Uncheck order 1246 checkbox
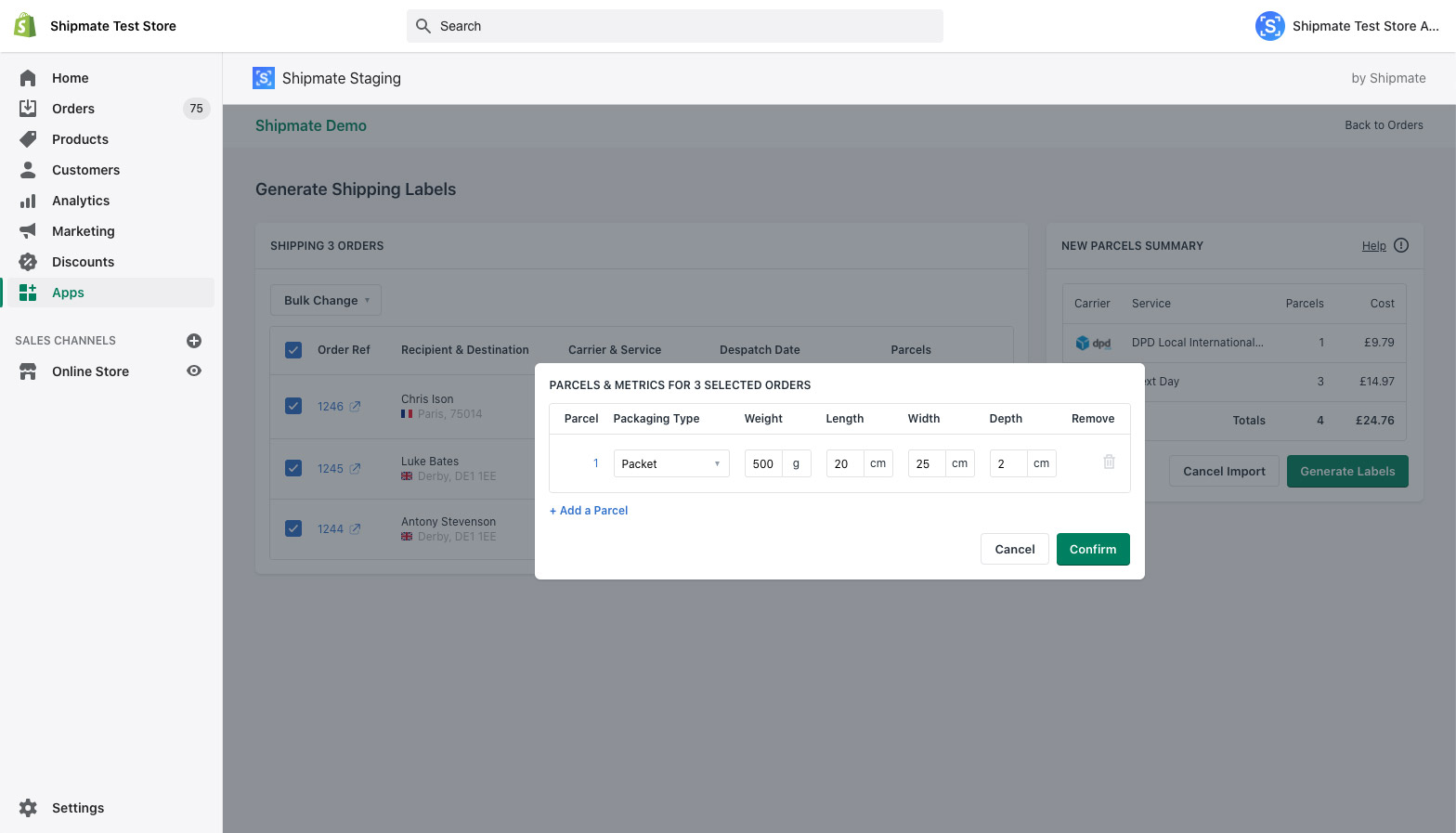 293,406
